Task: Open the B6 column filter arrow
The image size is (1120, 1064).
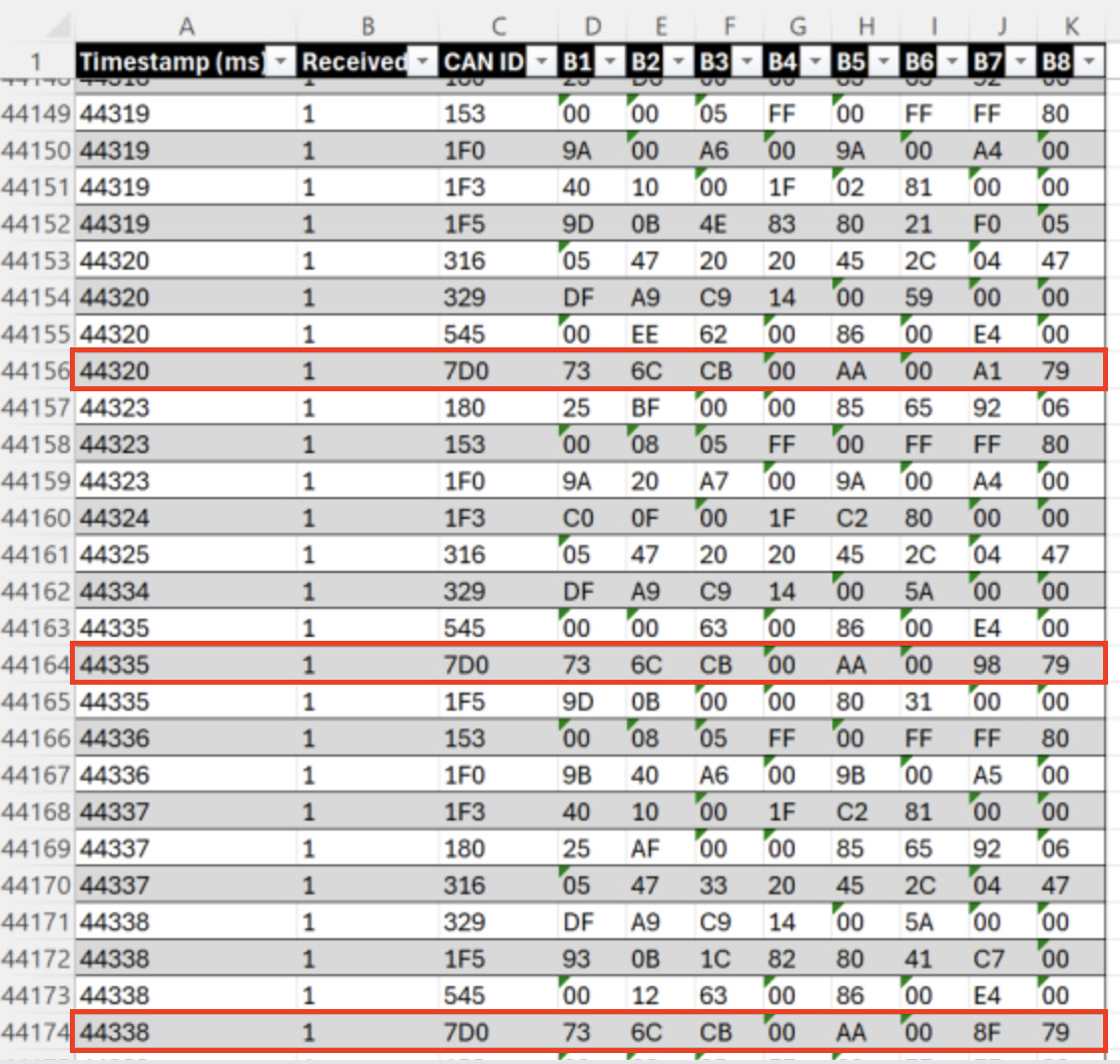Action: point(953,62)
